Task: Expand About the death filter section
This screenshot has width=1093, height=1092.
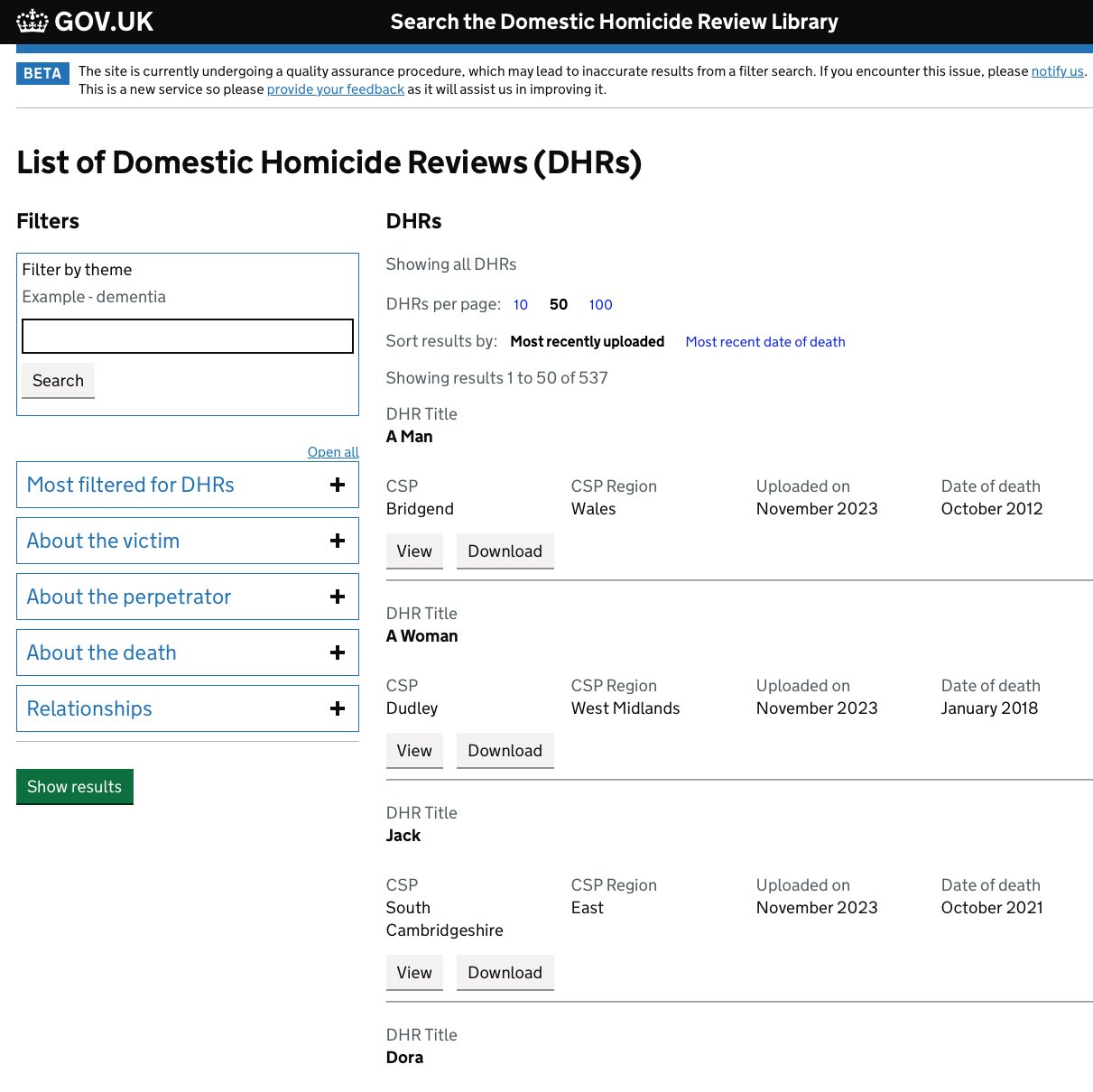Action: click(x=188, y=652)
